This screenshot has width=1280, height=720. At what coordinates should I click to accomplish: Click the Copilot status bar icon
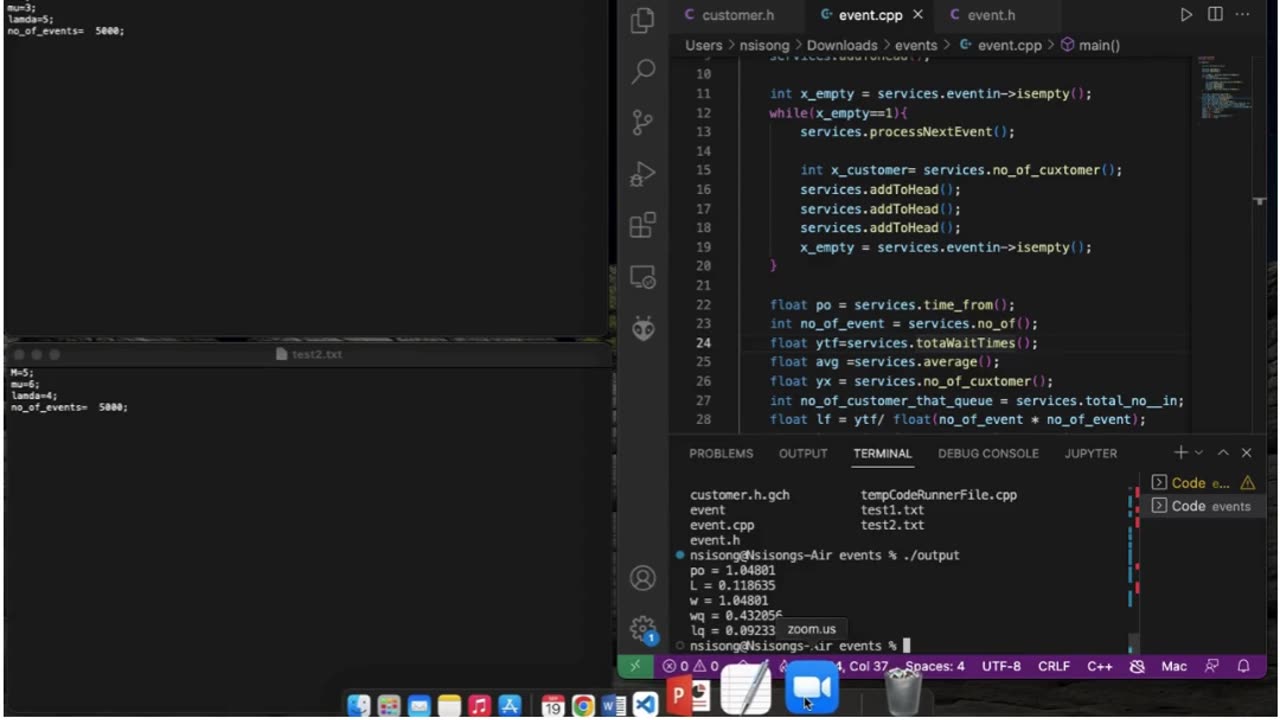1137,666
